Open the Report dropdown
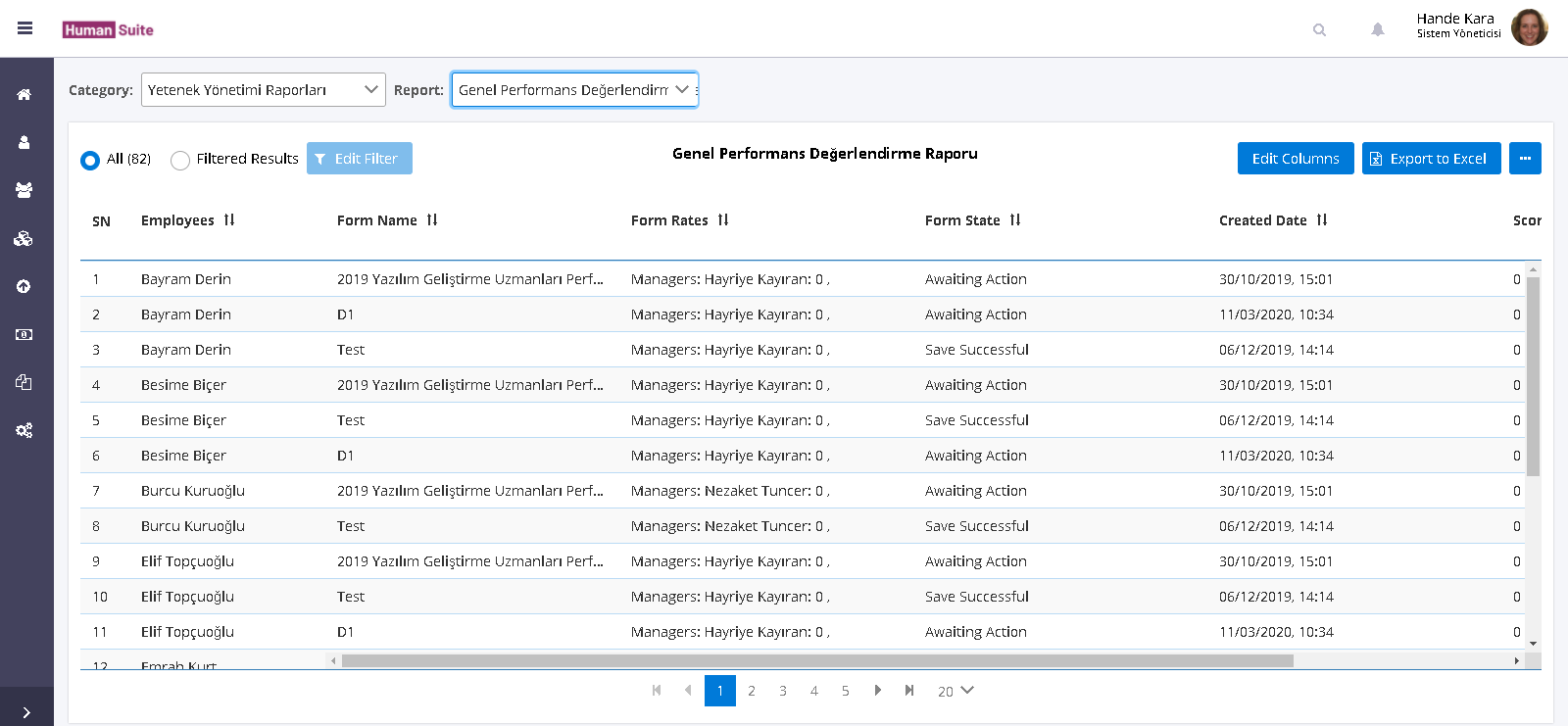This screenshot has width=1568, height=726. (574, 90)
